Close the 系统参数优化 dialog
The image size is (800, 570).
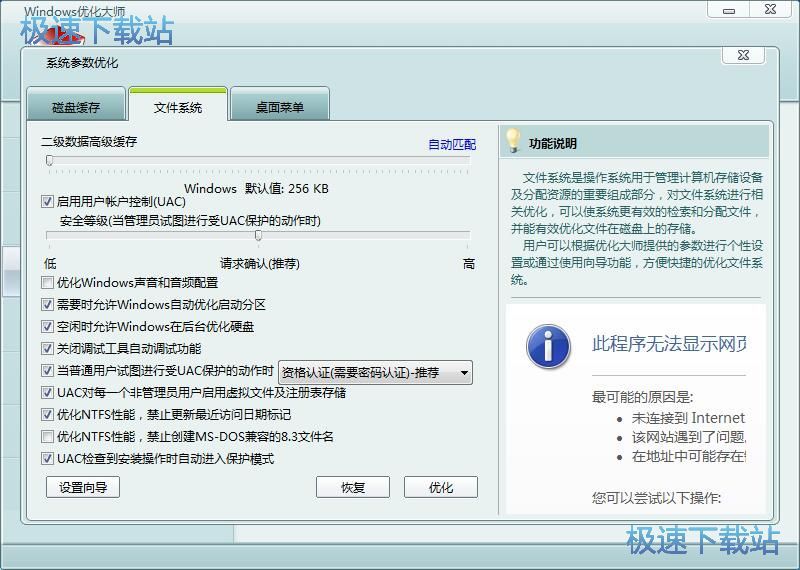tap(743, 55)
